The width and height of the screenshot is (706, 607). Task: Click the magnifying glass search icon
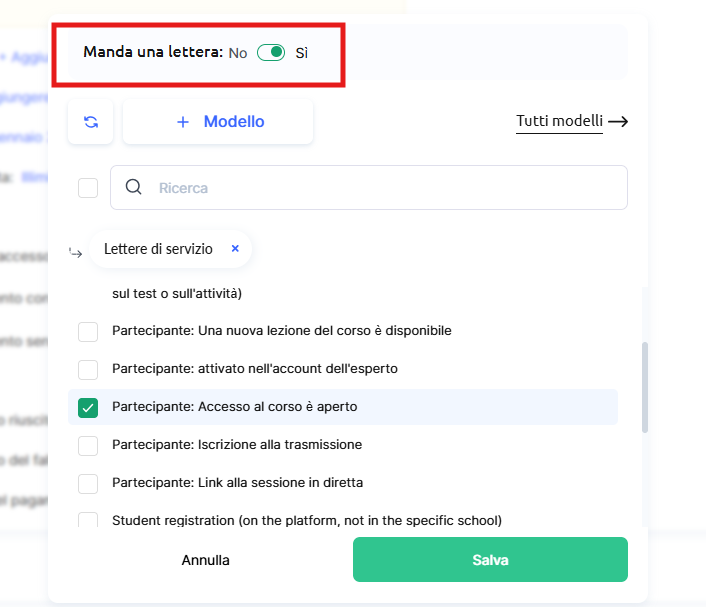click(133, 187)
